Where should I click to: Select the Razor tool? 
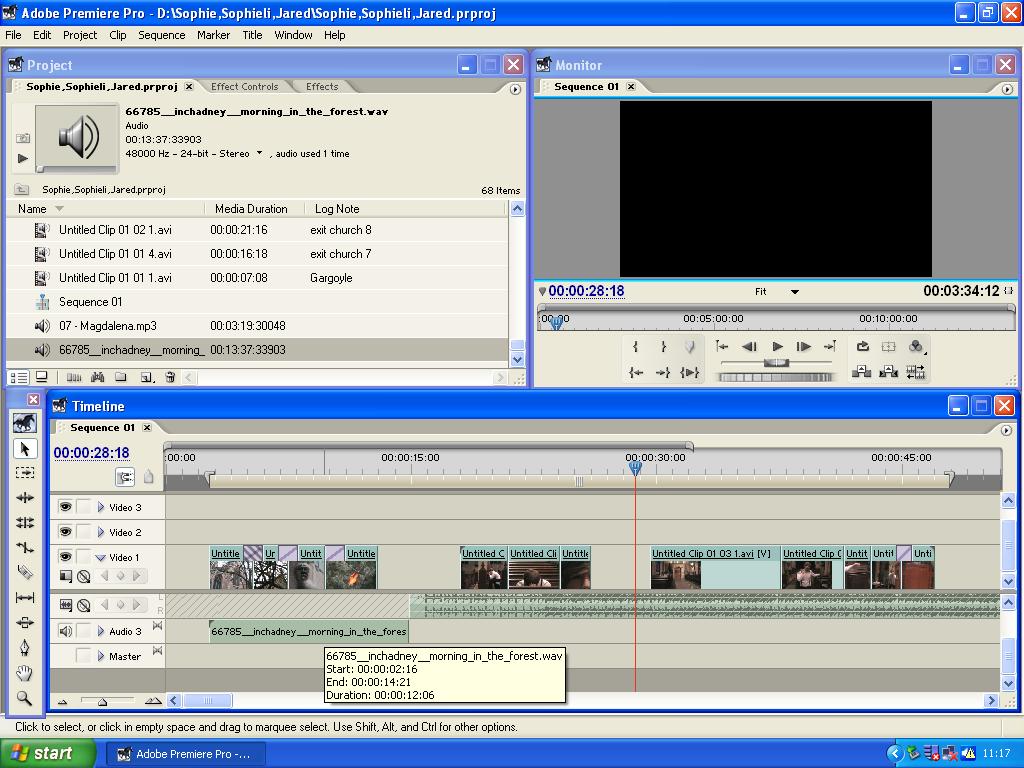pos(25,572)
